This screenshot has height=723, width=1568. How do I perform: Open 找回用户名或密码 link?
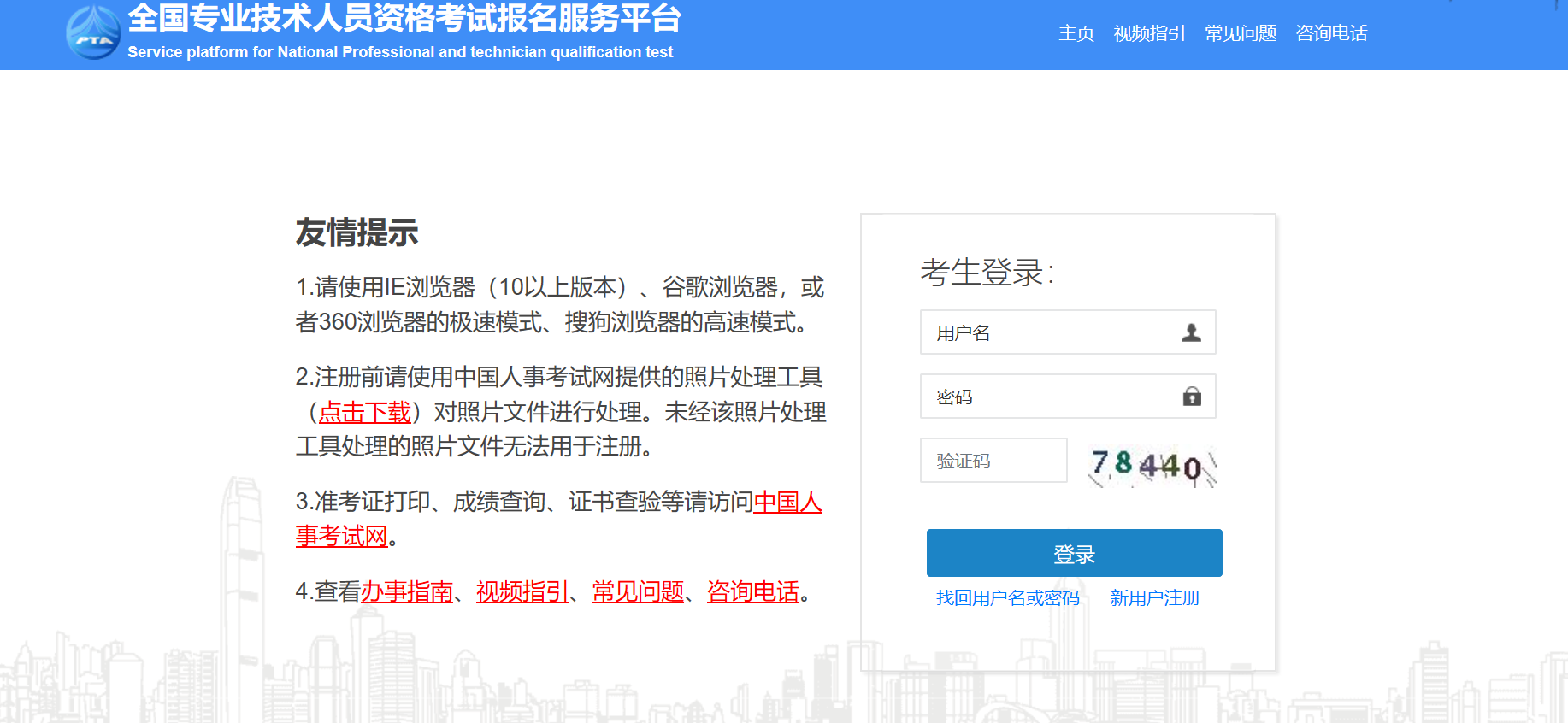(1007, 598)
